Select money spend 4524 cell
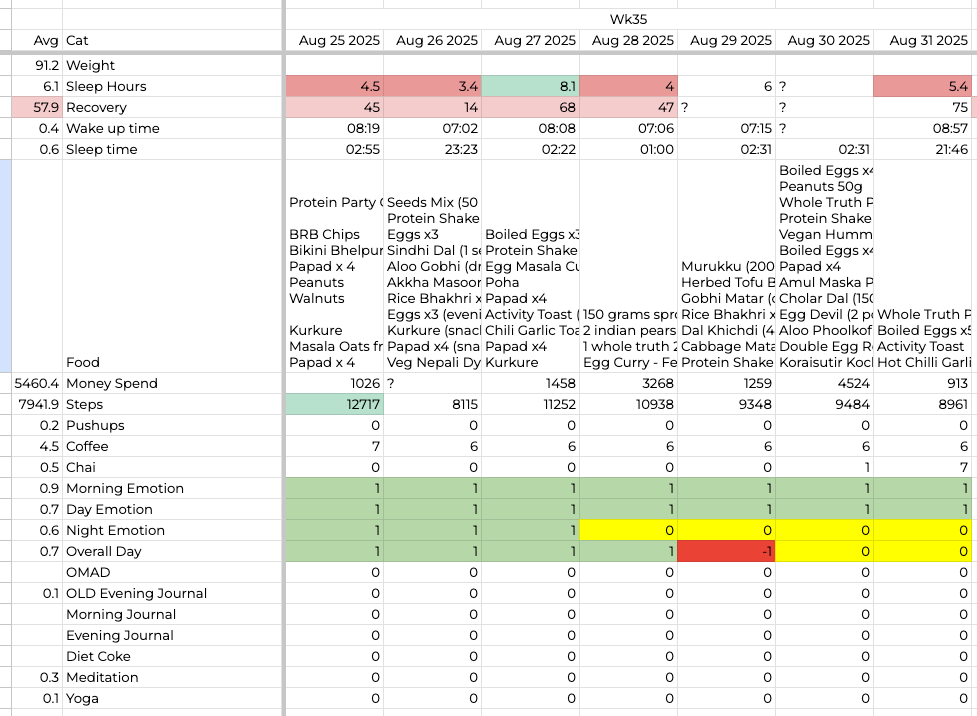977x716 pixels. (824, 383)
